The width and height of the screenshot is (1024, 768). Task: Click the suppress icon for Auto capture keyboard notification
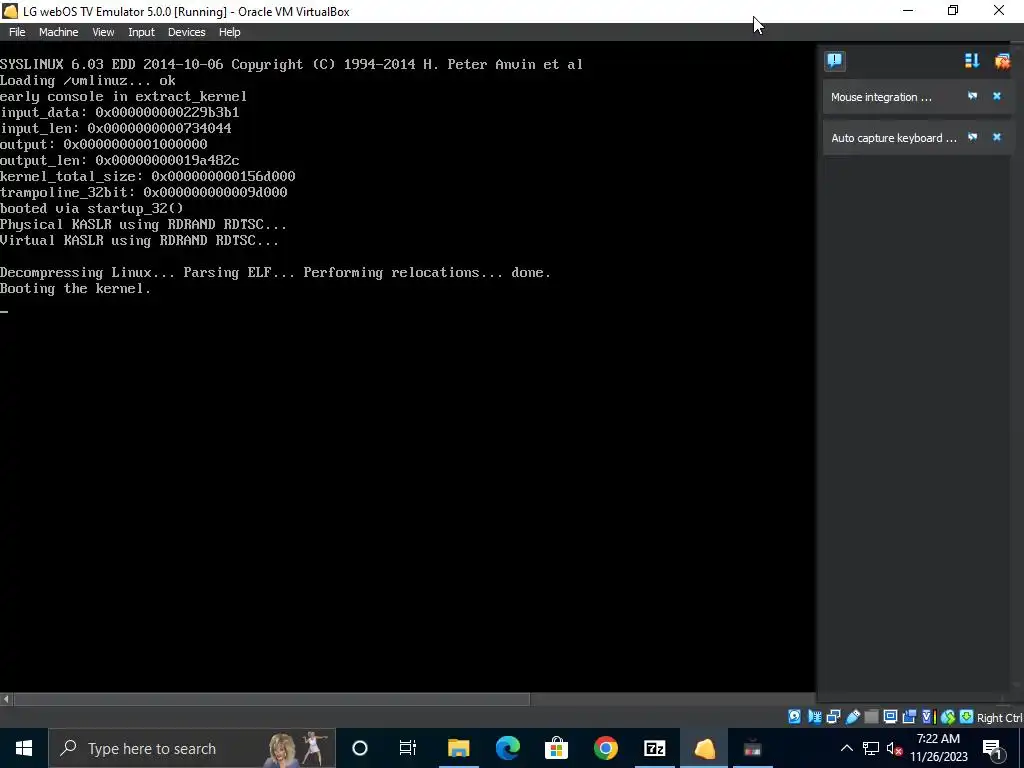[x=972, y=137]
